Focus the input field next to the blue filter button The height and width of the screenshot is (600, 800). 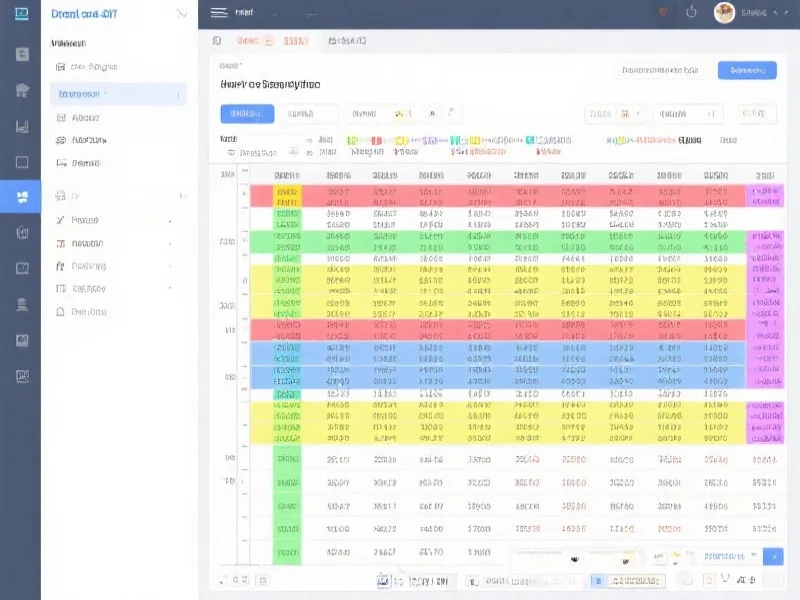310,114
